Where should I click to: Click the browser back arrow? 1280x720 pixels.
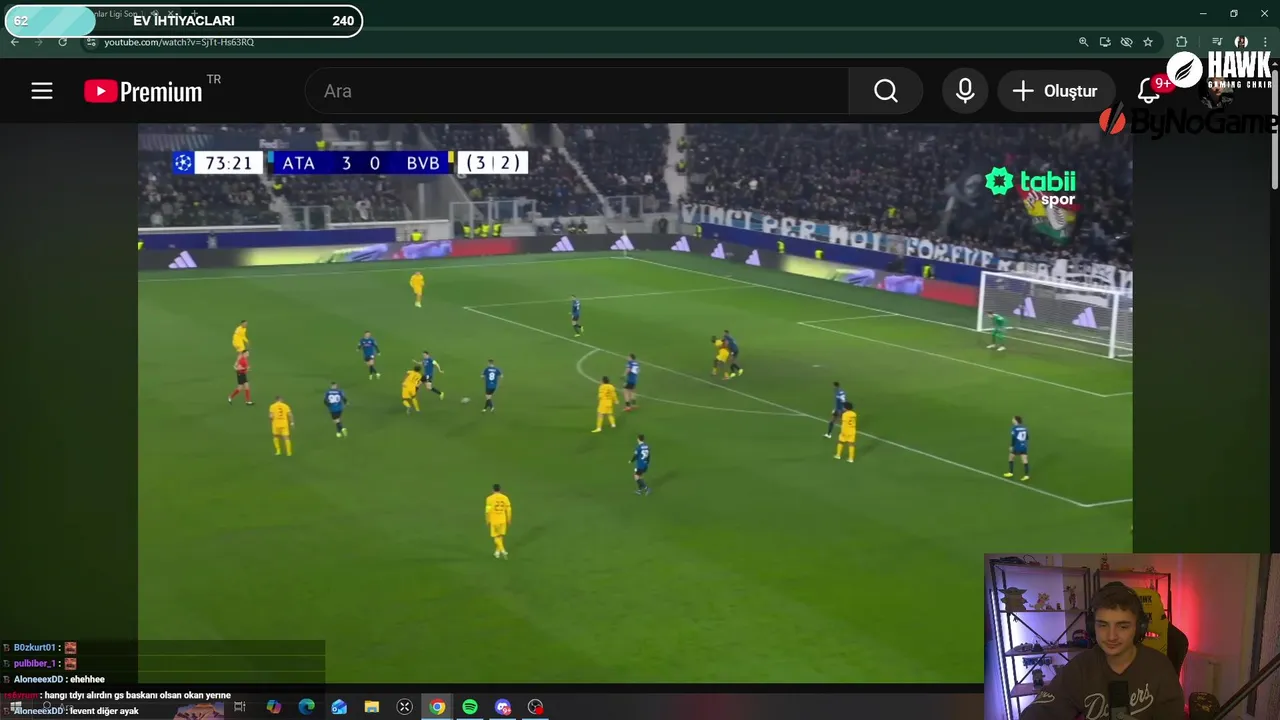pyautogui.click(x=14, y=42)
